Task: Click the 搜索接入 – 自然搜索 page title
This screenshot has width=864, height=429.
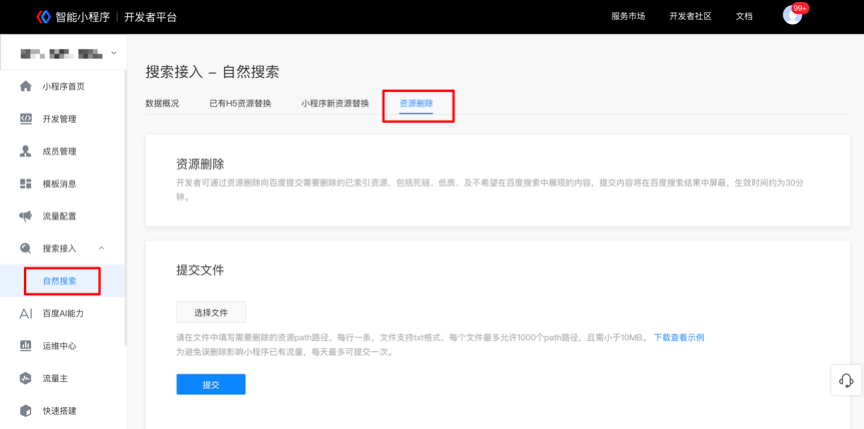Action: click(212, 72)
